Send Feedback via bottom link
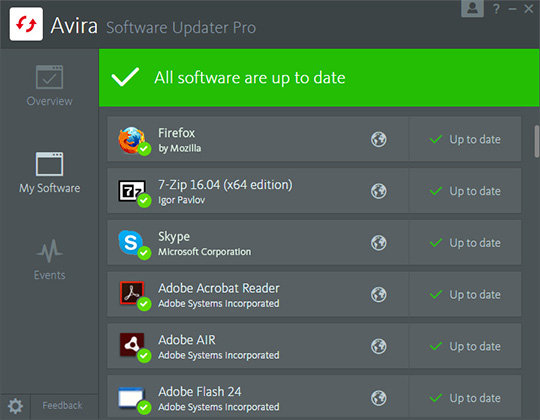Screen dimensions: 540x420 (62, 405)
